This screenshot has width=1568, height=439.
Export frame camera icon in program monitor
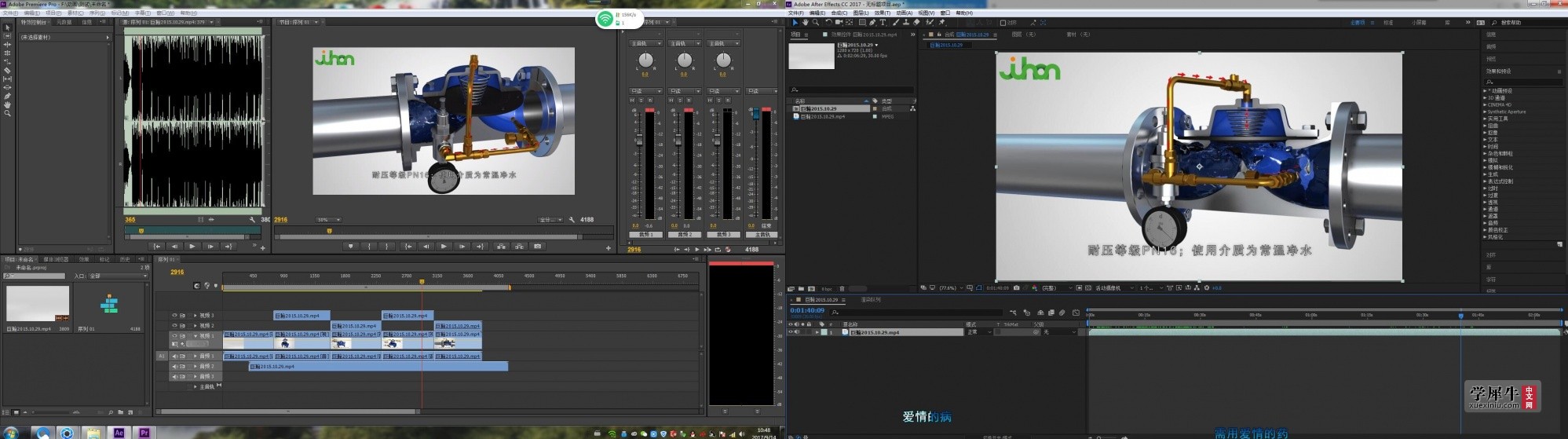pyautogui.click(x=538, y=247)
